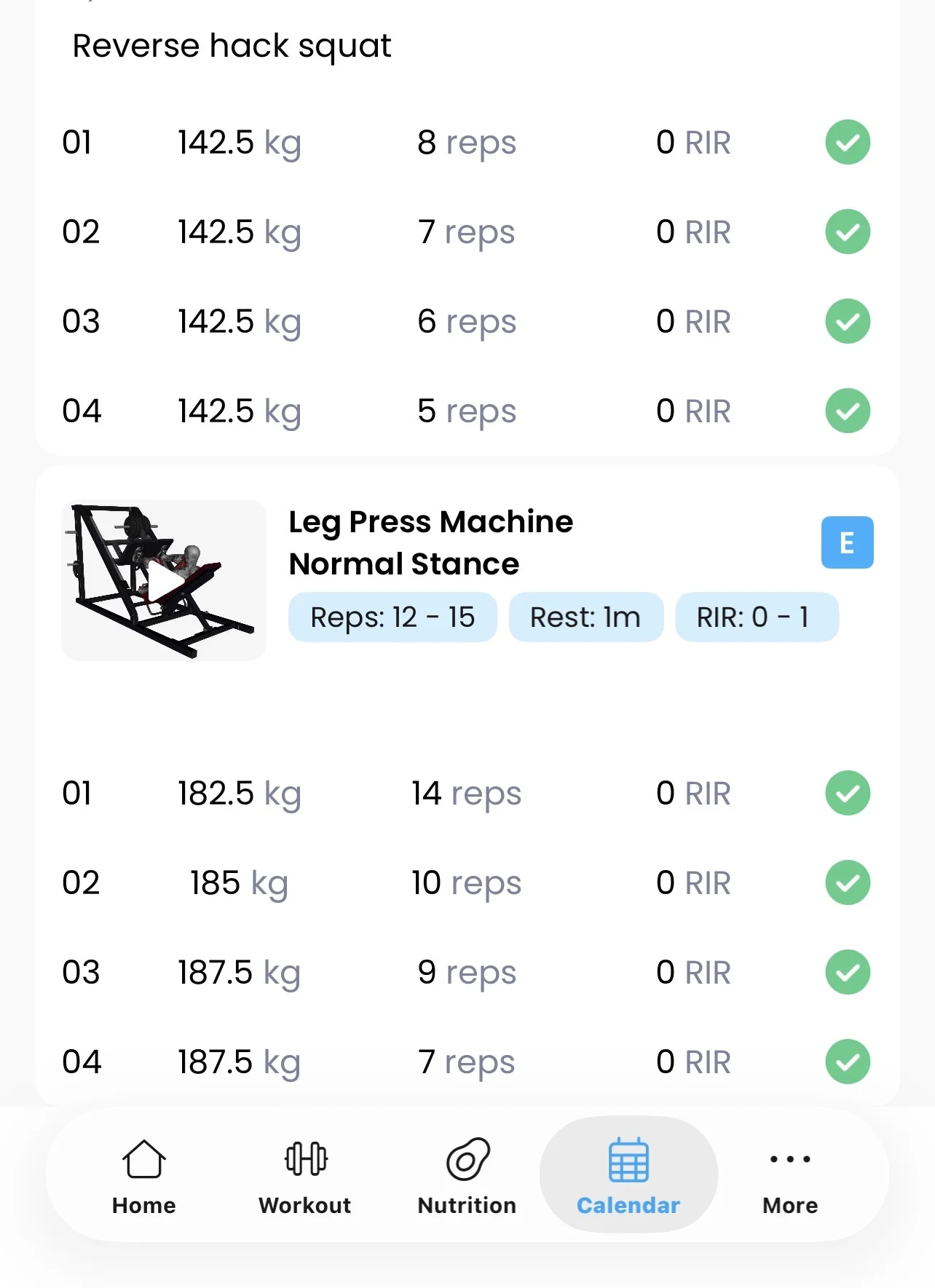Tap the Reps: 12 - 15 chip
The width and height of the screenshot is (935, 1288).
click(x=392, y=617)
